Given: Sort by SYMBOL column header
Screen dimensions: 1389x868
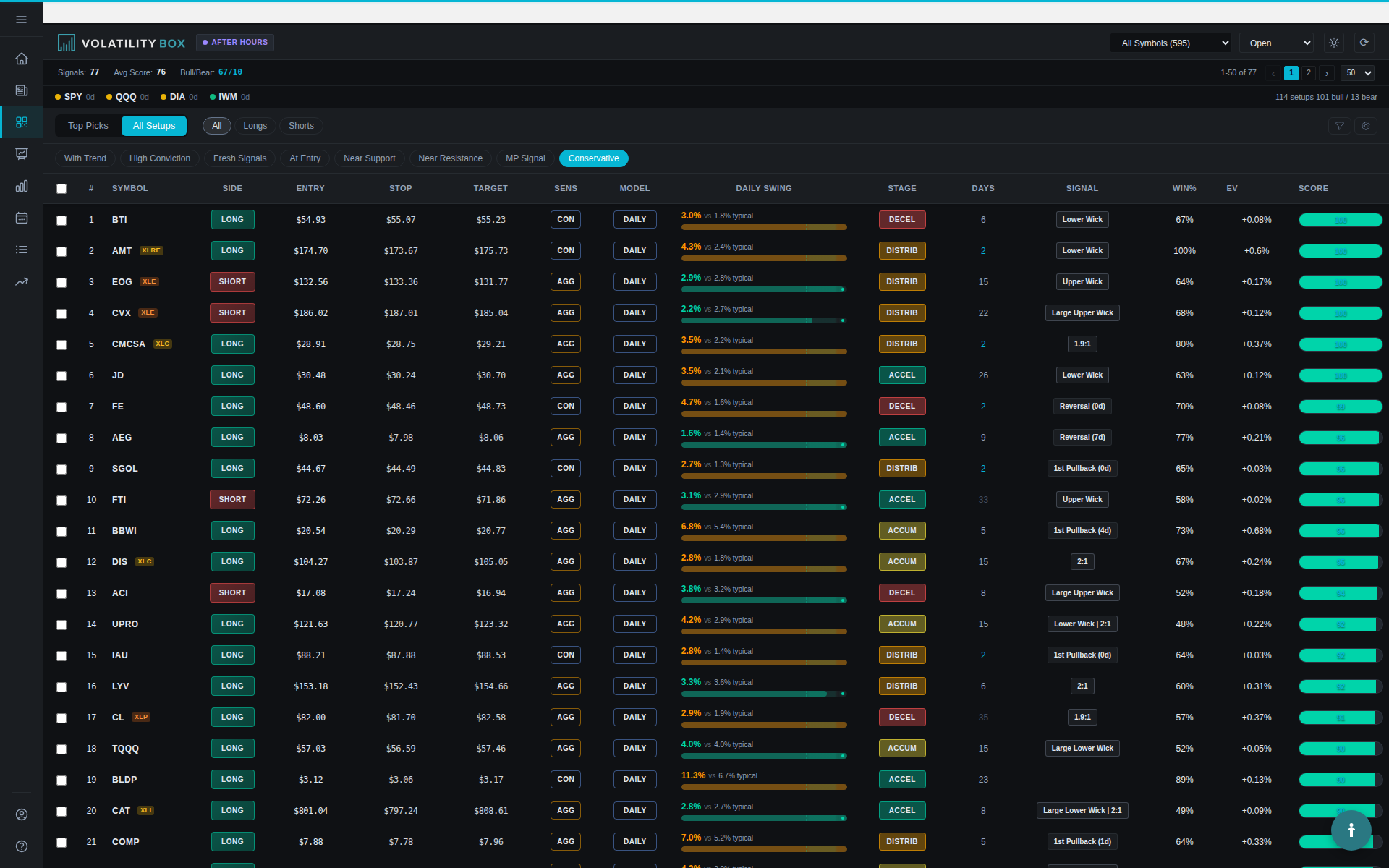Looking at the screenshot, I should point(129,189).
